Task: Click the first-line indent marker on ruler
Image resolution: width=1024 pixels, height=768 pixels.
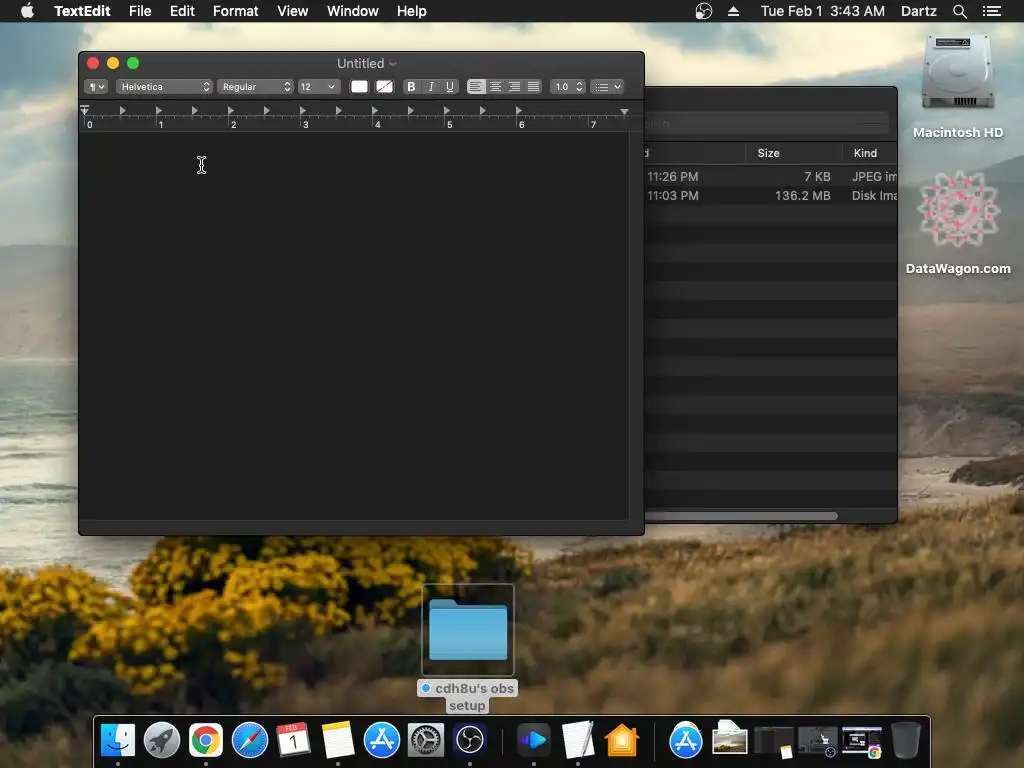Action: pos(84,108)
